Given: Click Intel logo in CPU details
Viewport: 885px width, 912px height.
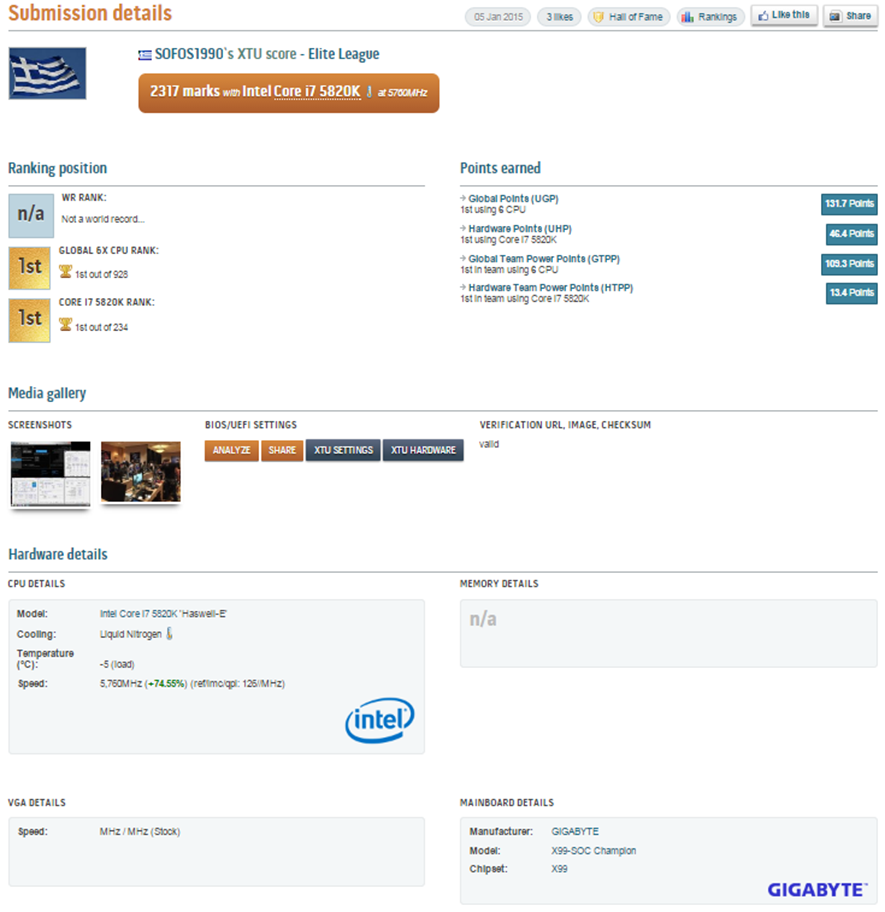Looking at the screenshot, I should pyautogui.click(x=379, y=720).
